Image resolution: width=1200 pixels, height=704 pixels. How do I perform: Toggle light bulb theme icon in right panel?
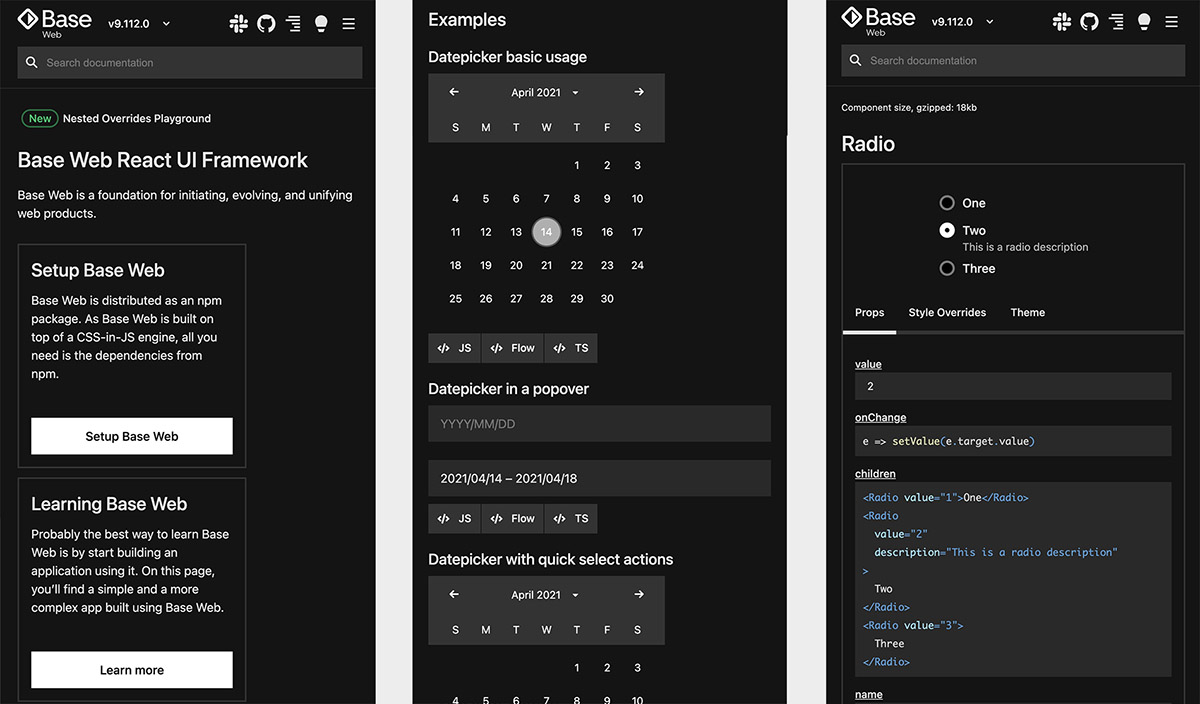pos(1145,21)
